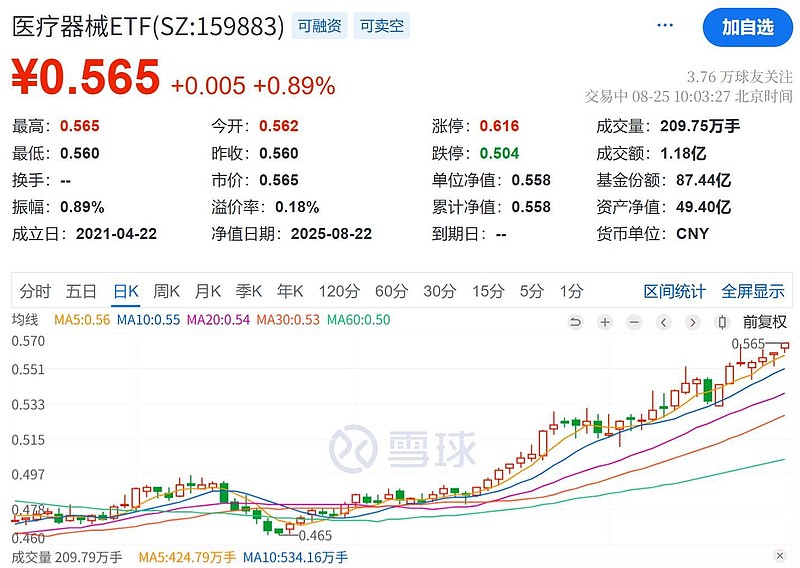Click the 成立日 2021-04-22 date
Viewport: 800px width, 568px height.
(x=116, y=234)
